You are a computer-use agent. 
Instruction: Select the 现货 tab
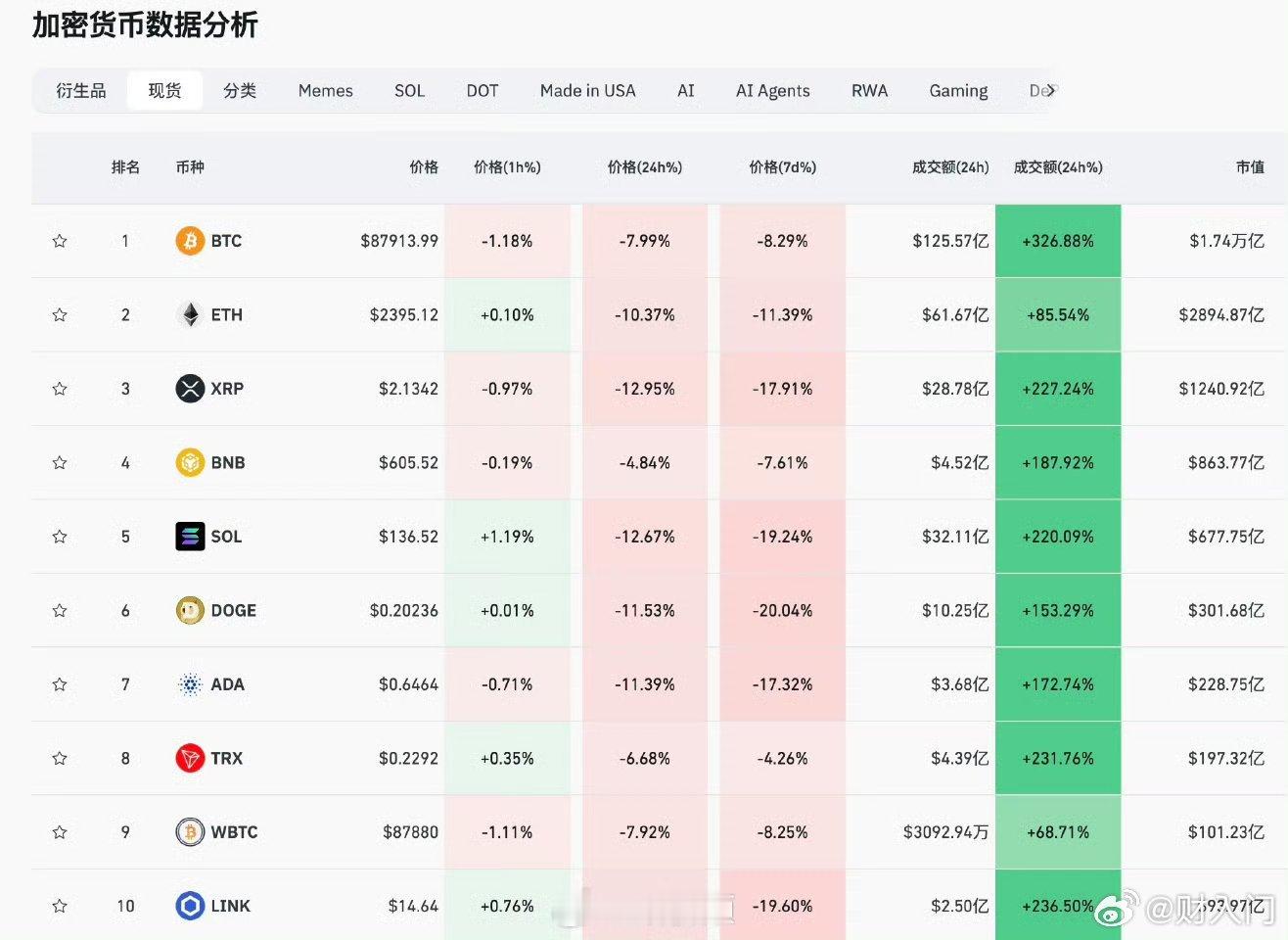(164, 91)
